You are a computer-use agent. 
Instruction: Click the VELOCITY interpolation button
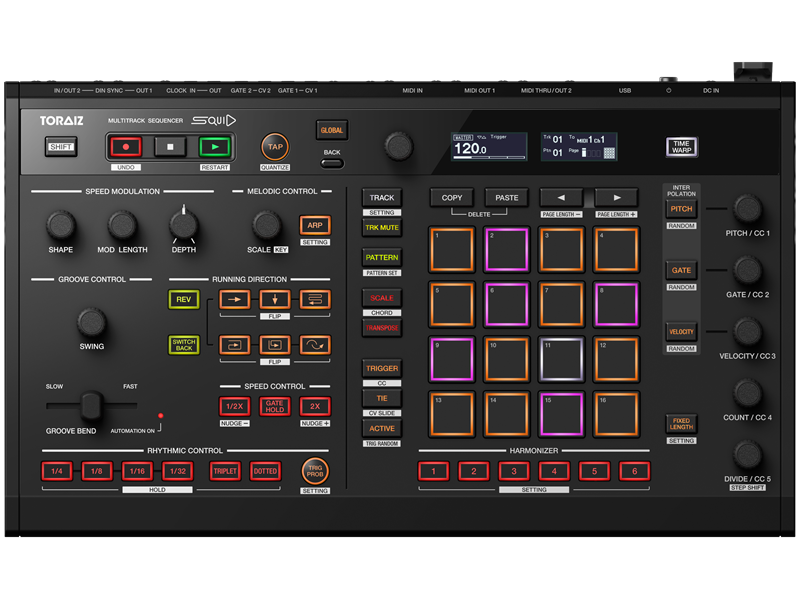point(681,332)
